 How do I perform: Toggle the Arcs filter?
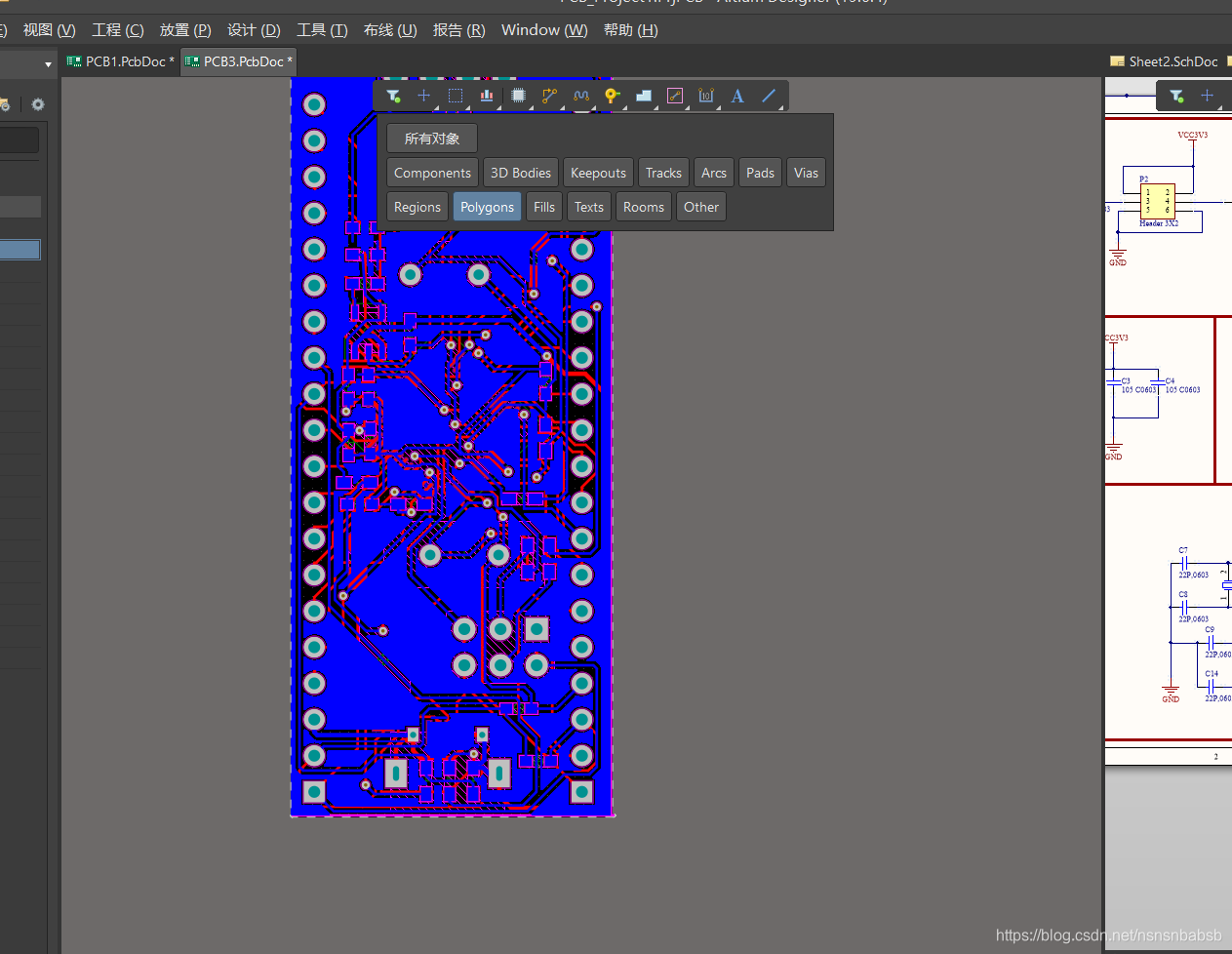[714, 173]
